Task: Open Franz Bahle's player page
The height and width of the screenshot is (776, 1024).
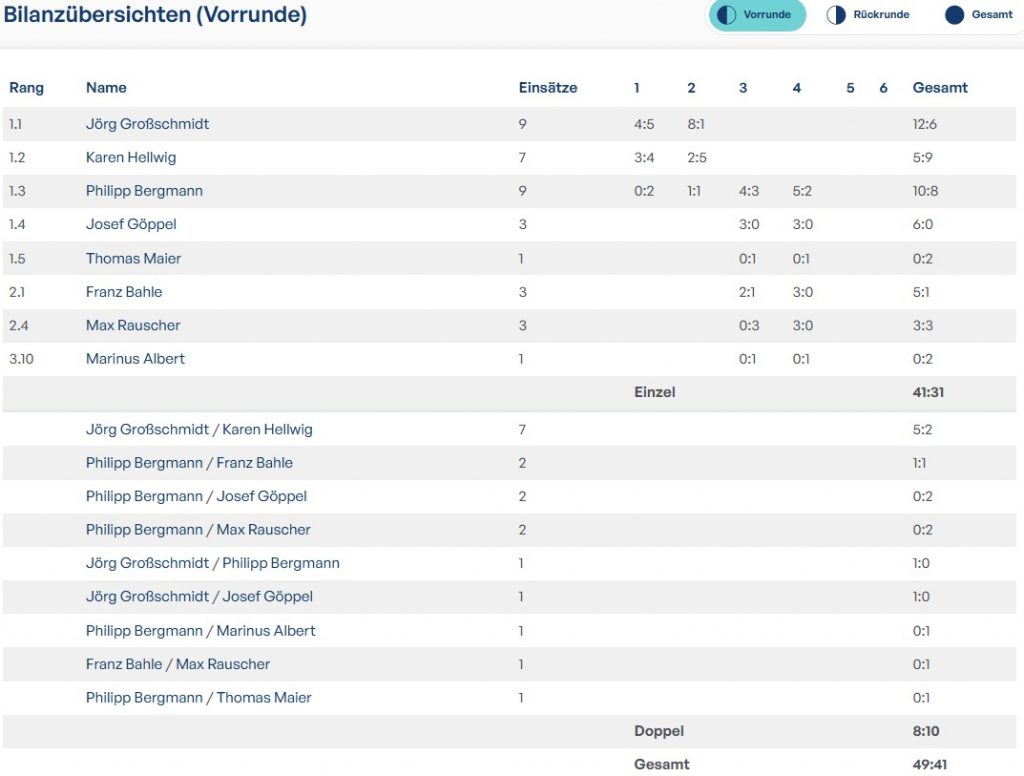Action: pos(124,292)
